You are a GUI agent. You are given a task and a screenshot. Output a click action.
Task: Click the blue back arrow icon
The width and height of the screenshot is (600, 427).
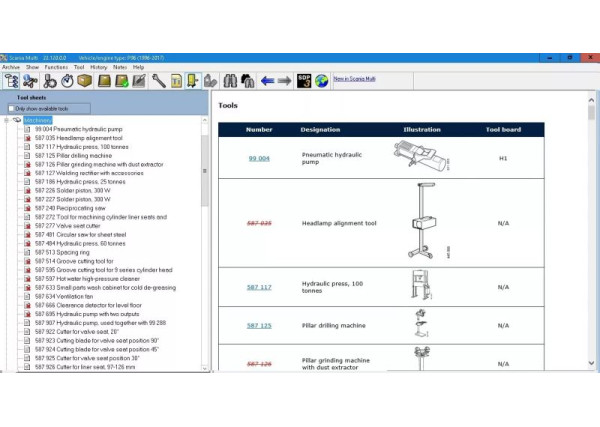267,80
